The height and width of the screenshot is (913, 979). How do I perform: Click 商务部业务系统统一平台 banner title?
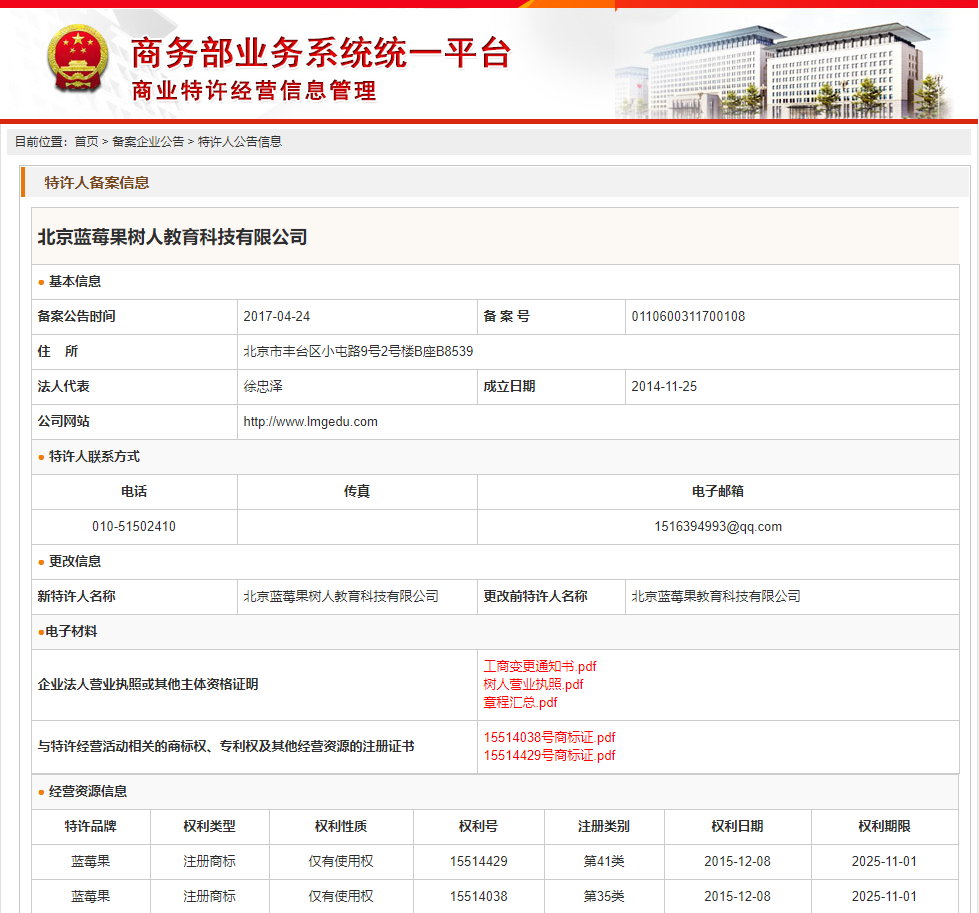322,53
